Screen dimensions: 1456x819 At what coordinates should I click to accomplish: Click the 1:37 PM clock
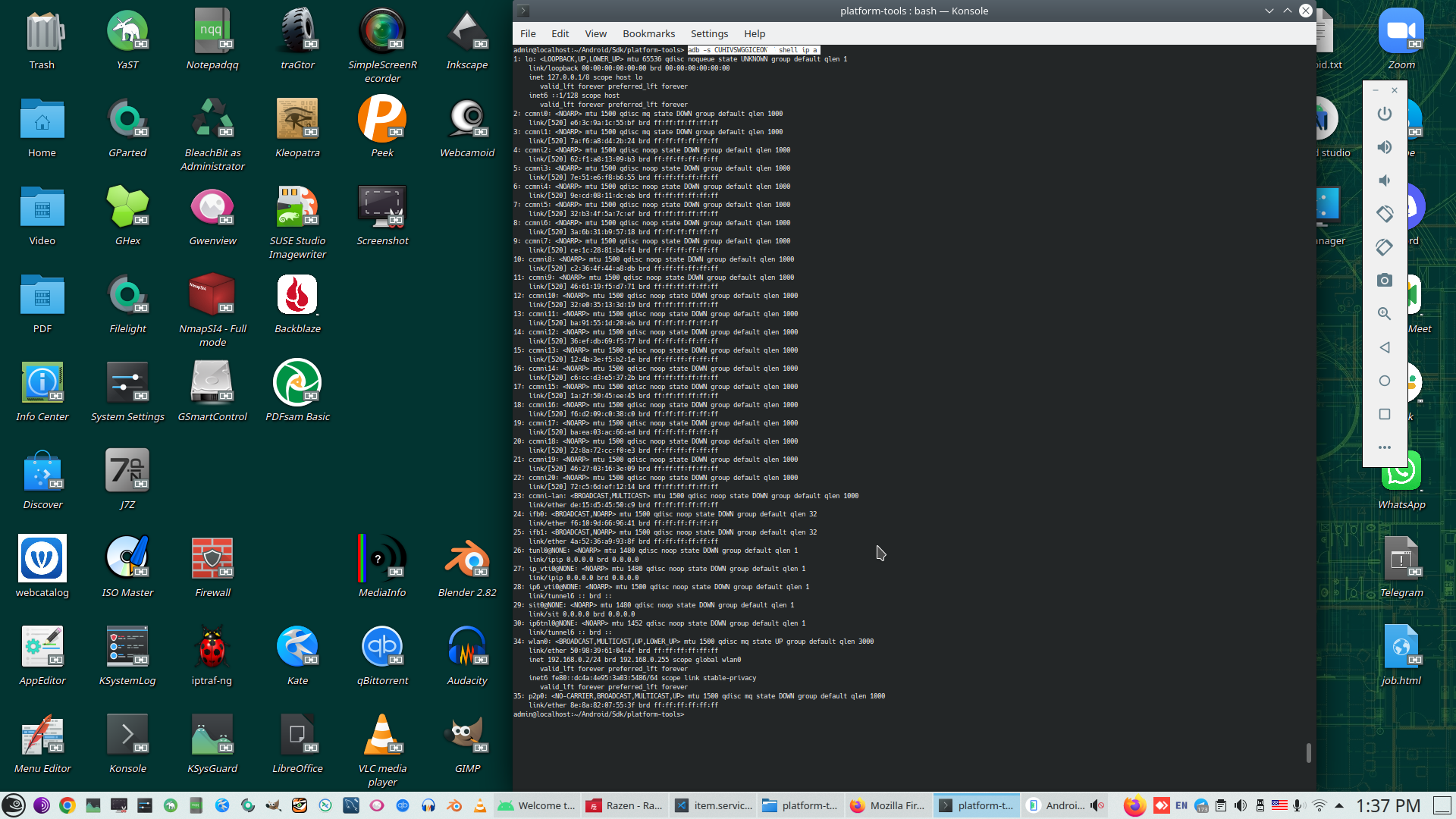[x=1388, y=805]
